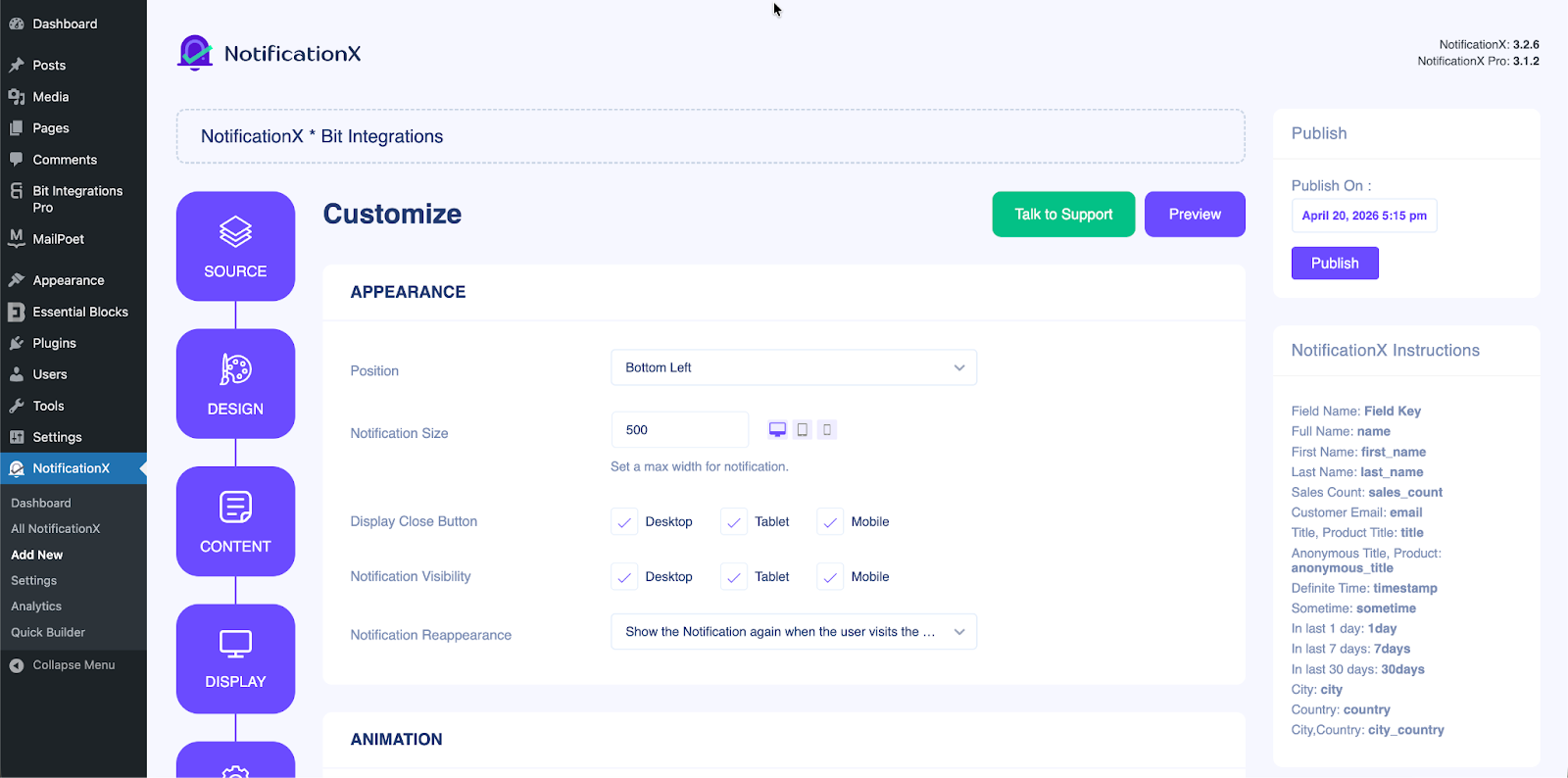Image resolution: width=1568 pixels, height=778 pixels.
Task: Click the NotificationX Pro version text
Action: click(x=1478, y=61)
